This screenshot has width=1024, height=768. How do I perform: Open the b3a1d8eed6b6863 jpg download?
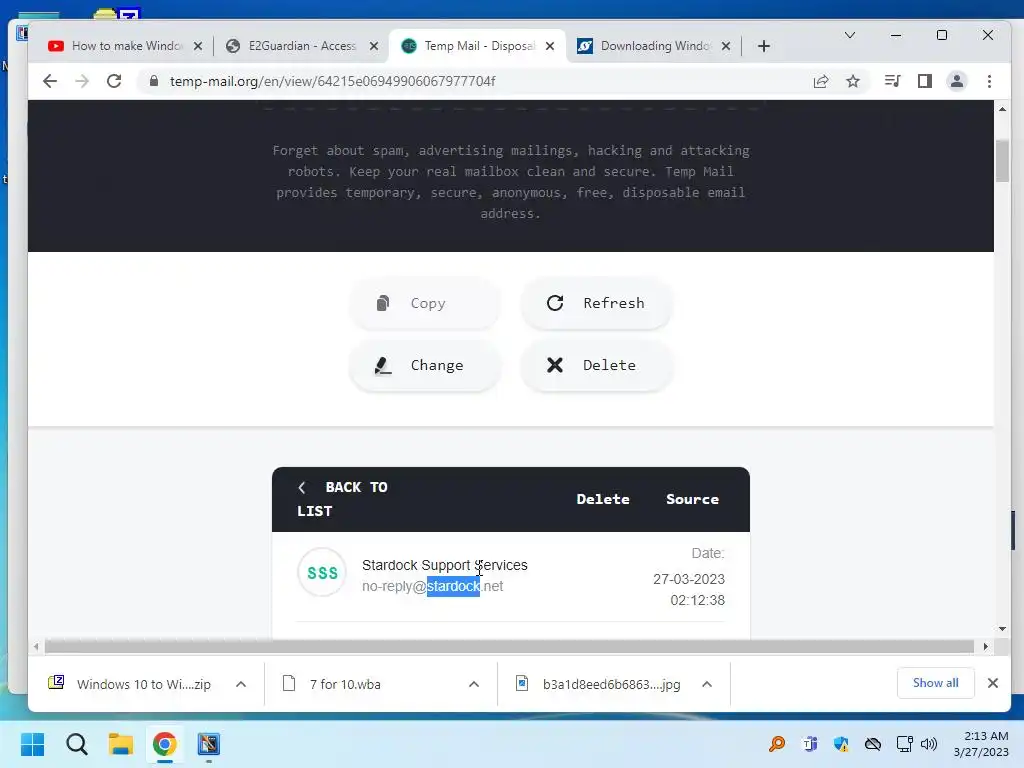(599, 684)
